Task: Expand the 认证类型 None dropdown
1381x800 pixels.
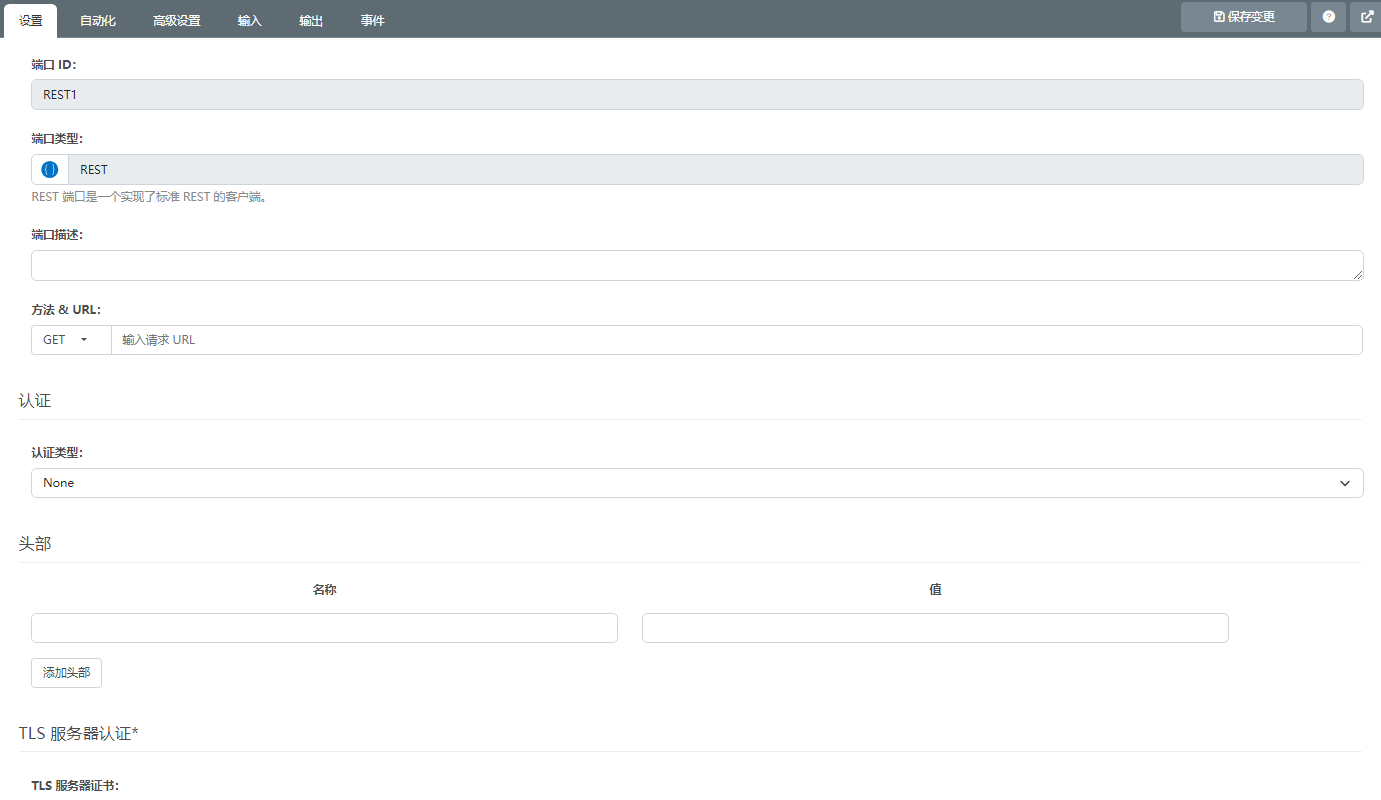Action: point(697,483)
